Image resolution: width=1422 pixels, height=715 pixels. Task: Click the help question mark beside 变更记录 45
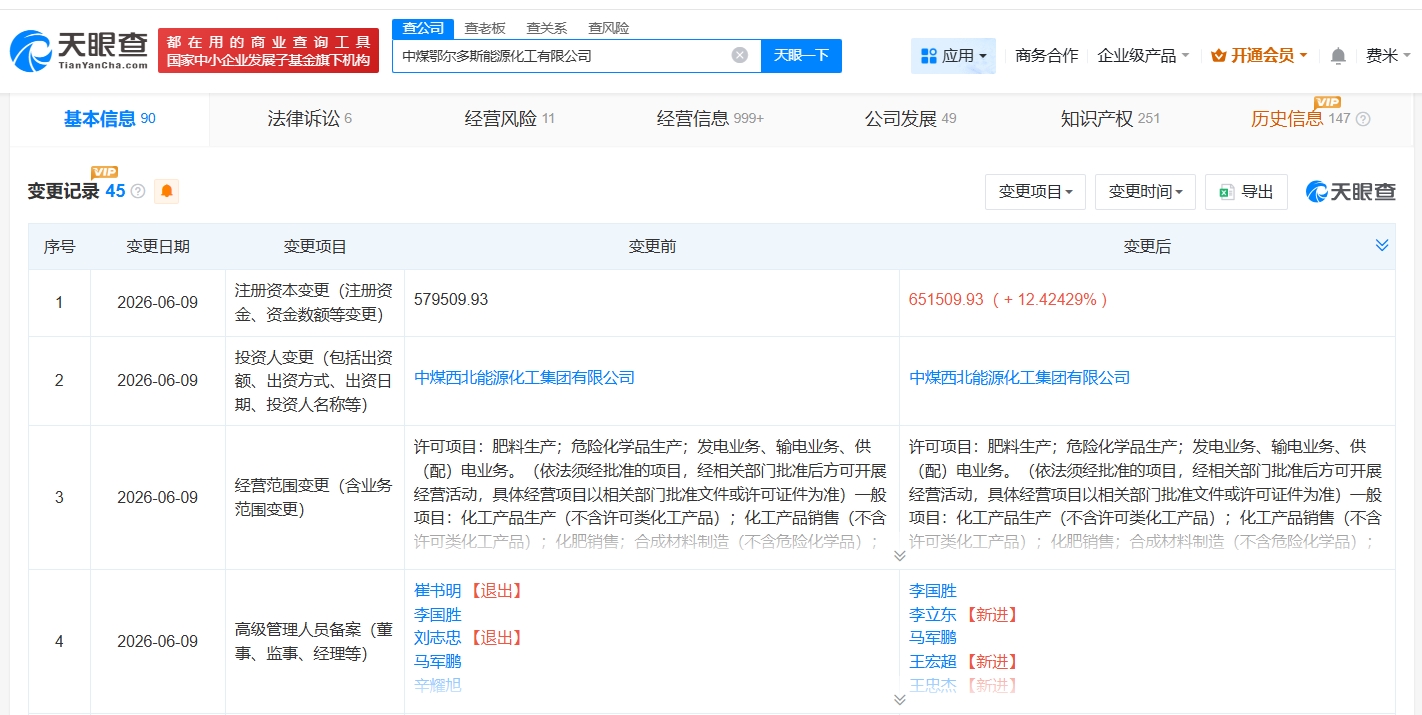pyautogui.click(x=138, y=191)
